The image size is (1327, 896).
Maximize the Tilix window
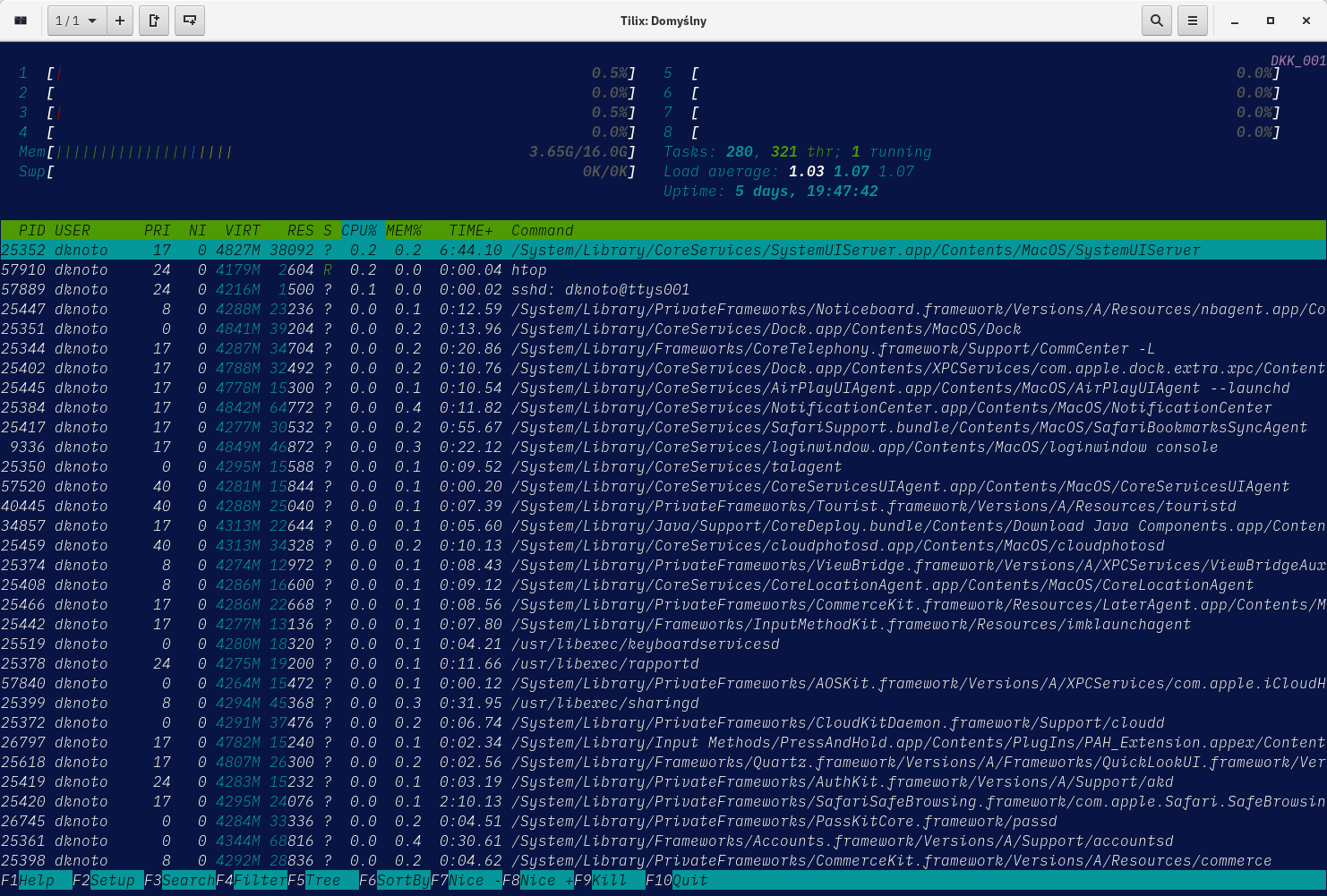pyautogui.click(x=1271, y=21)
